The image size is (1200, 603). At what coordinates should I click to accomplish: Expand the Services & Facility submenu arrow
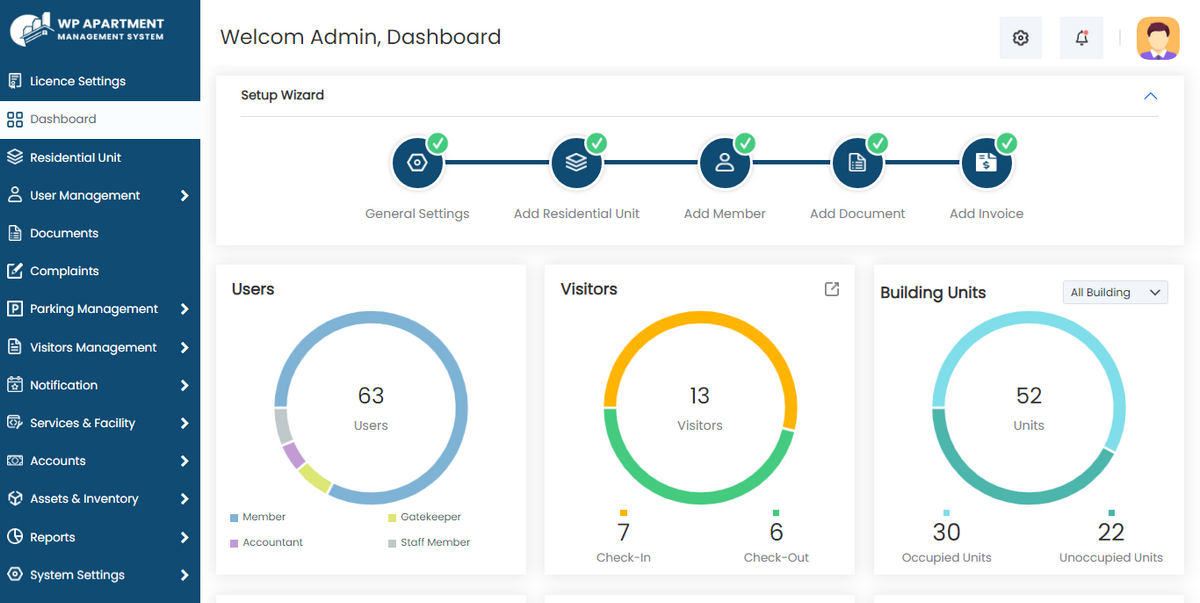pos(185,423)
